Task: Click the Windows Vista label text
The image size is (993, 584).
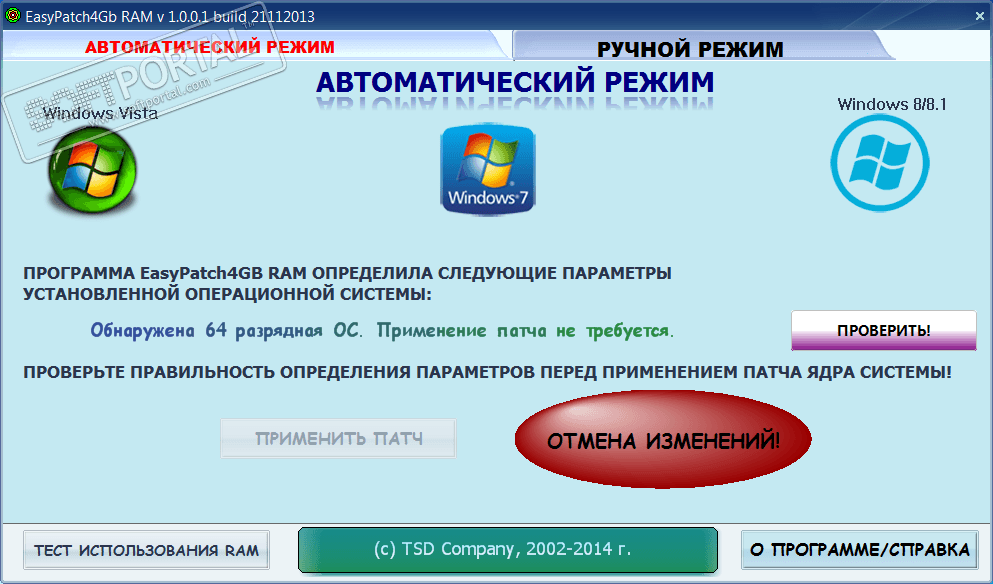Action: tap(100, 113)
